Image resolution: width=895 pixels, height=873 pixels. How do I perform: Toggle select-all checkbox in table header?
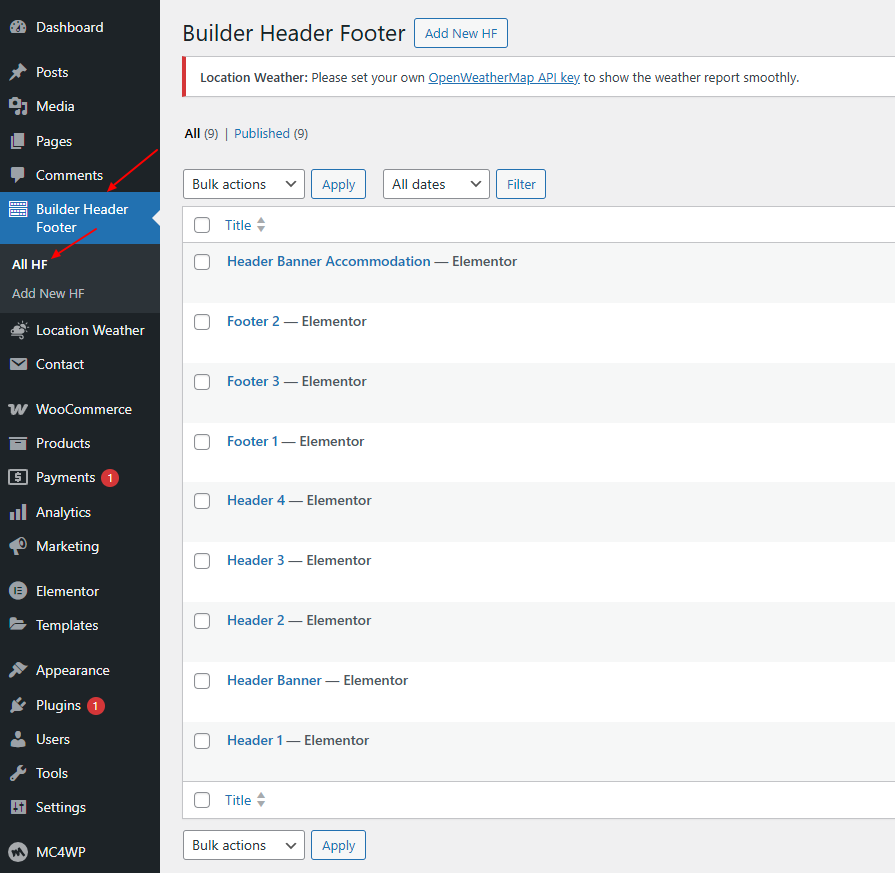(x=202, y=225)
